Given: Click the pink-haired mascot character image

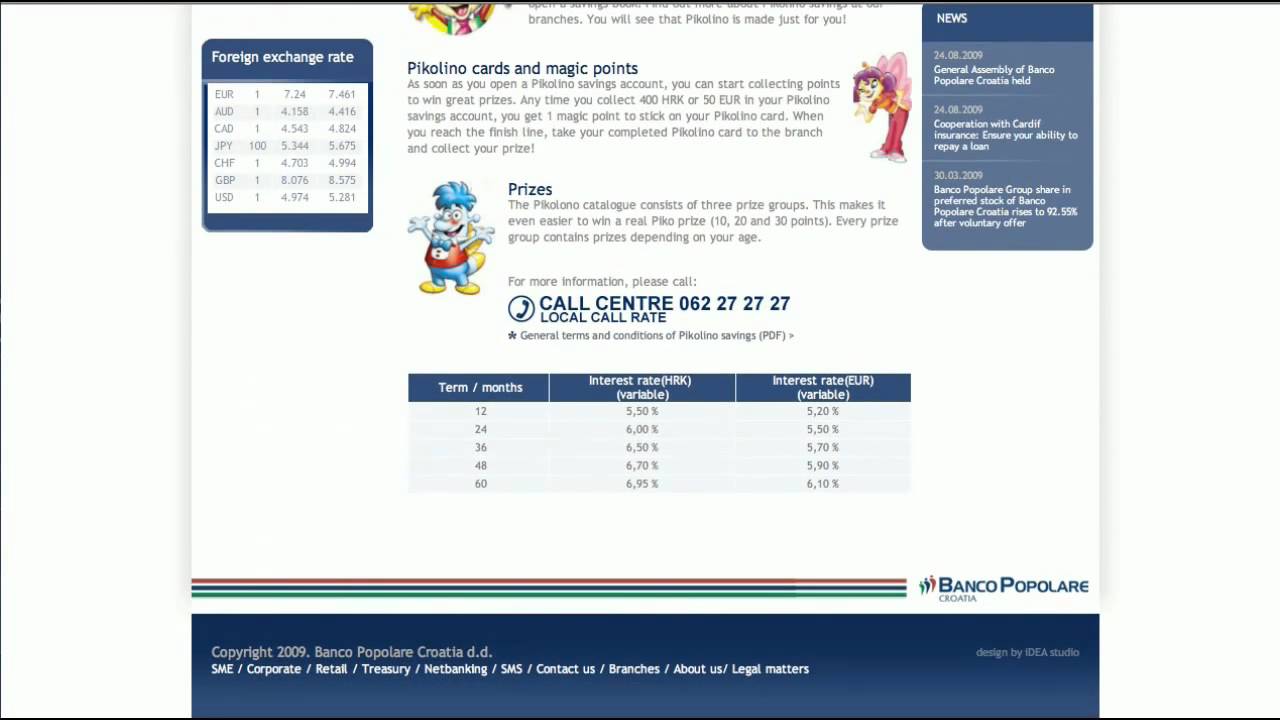Looking at the screenshot, I should [x=881, y=108].
